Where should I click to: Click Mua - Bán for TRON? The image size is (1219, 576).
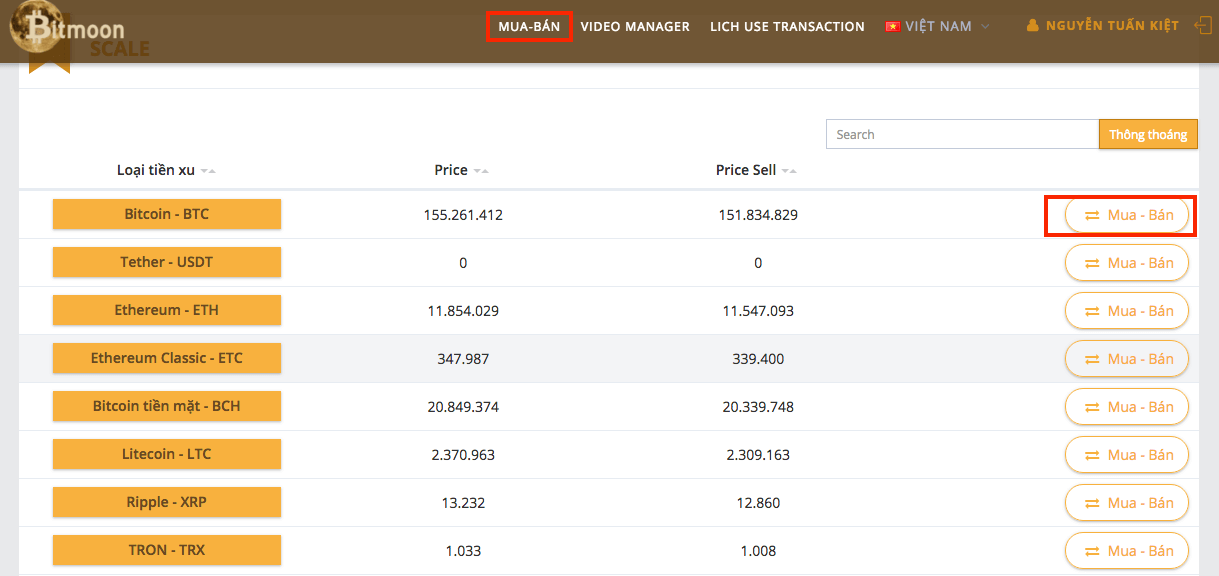click(x=1127, y=551)
